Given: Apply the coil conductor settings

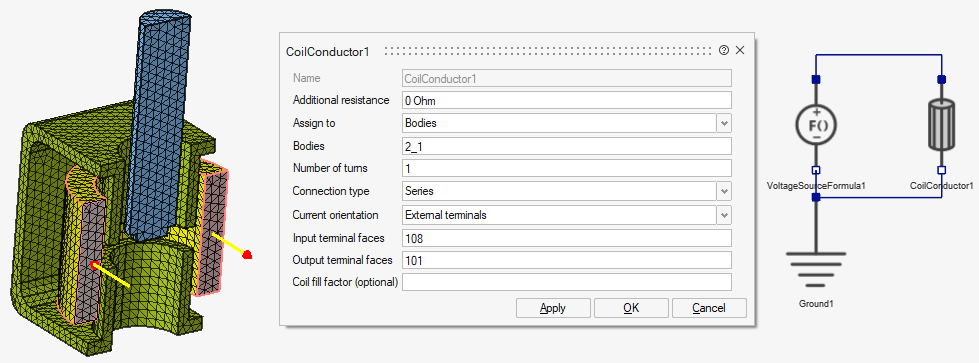Looking at the screenshot, I should (x=553, y=308).
